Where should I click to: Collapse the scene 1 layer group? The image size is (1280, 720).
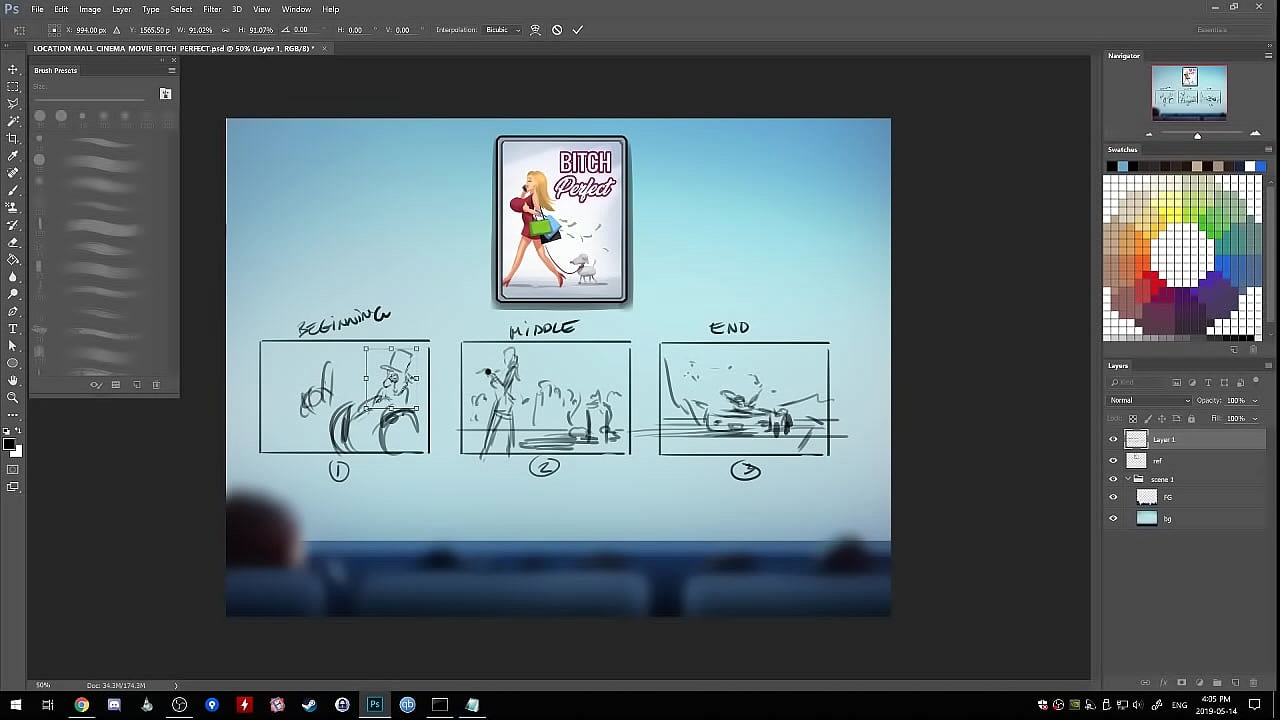pos(1128,479)
